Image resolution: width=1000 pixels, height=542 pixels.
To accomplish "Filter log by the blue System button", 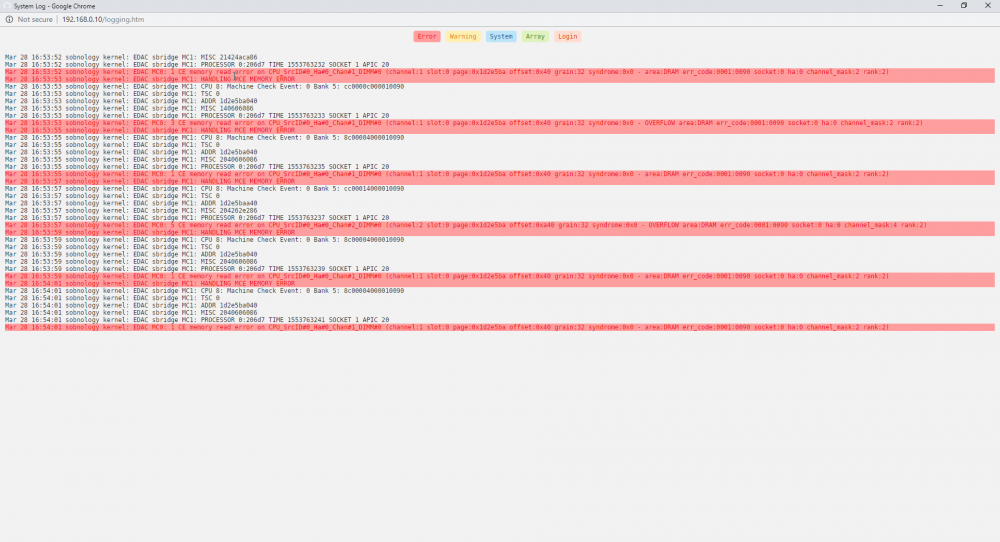I will [501, 36].
